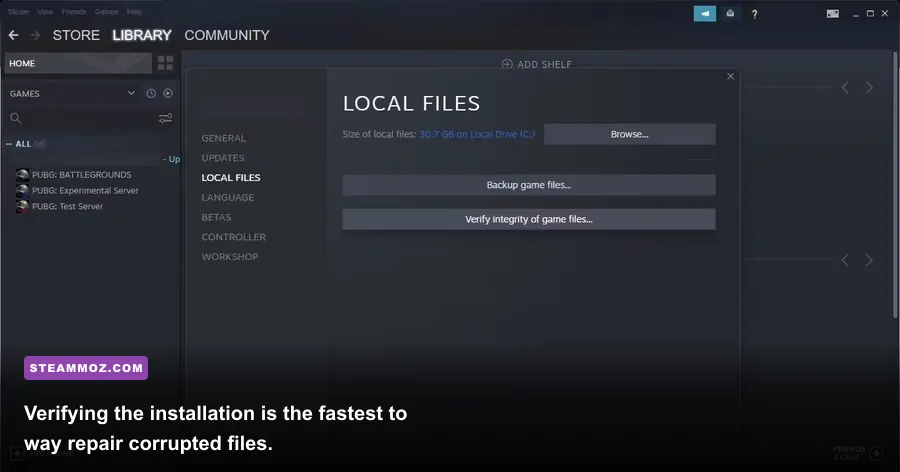Click Backup game files...
This screenshot has height=472, width=900.
click(529, 185)
